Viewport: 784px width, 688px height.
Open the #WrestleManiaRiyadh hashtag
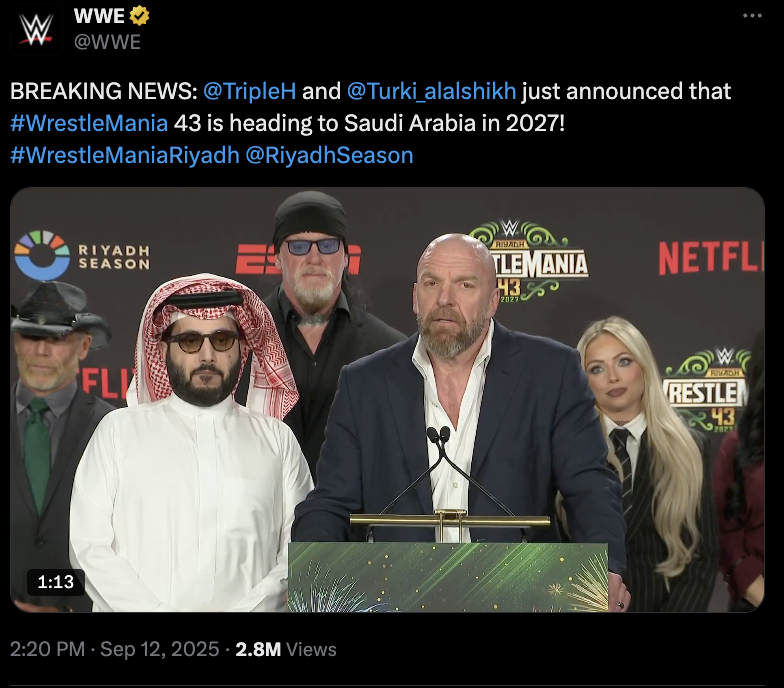[x=125, y=156]
